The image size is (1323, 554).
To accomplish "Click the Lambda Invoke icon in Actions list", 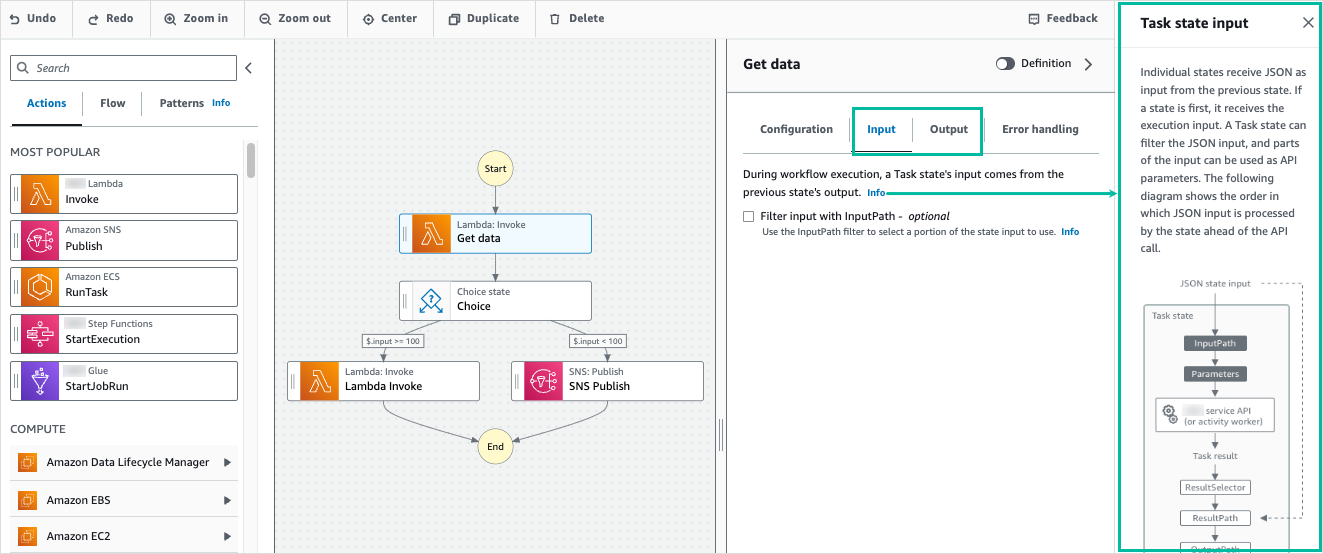I will tap(41, 193).
